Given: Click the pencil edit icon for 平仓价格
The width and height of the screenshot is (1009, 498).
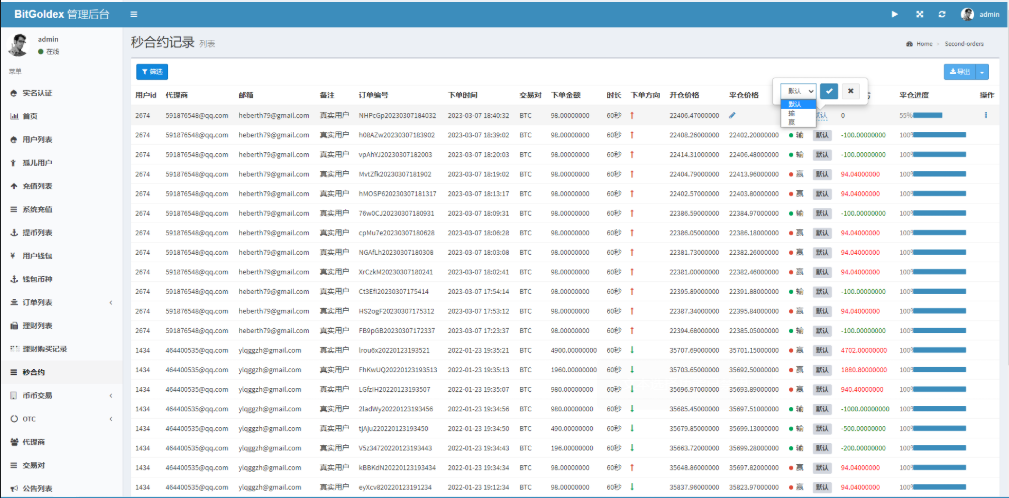Looking at the screenshot, I should click(732, 116).
